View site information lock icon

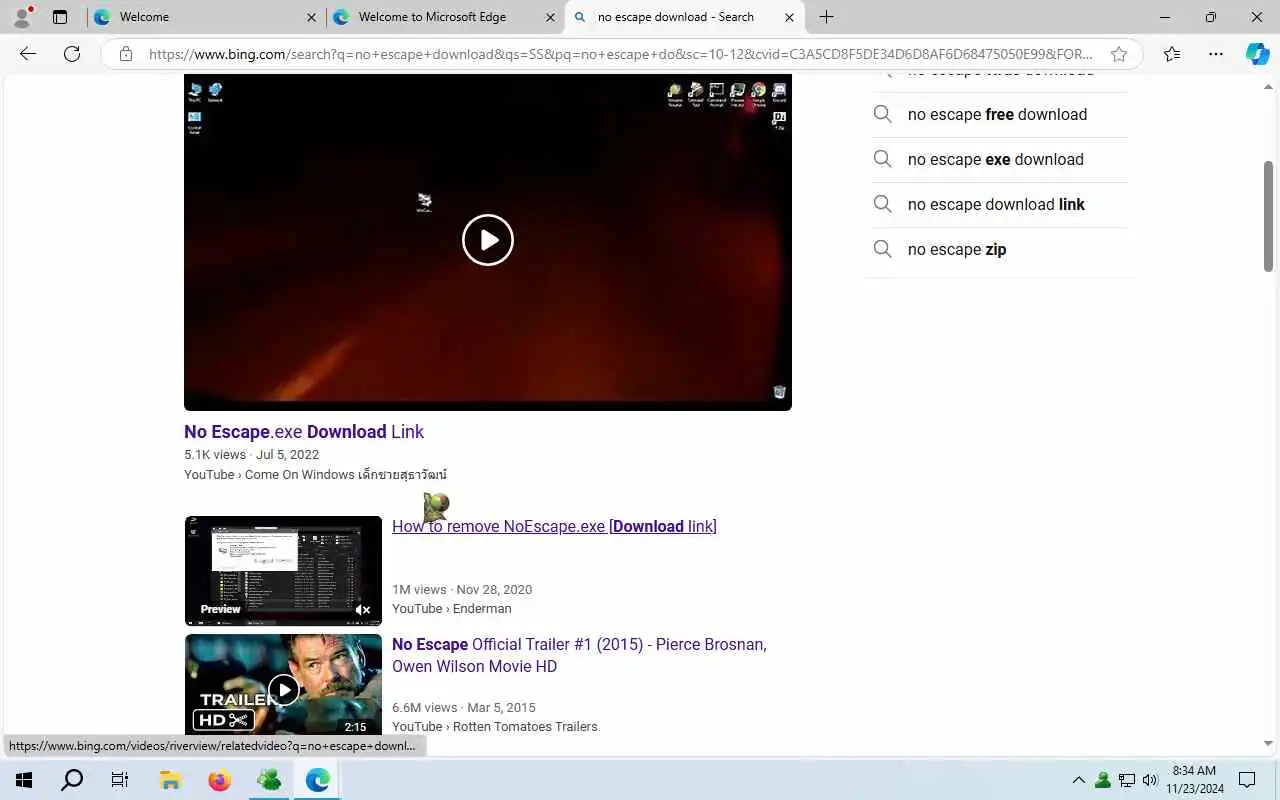(126, 54)
